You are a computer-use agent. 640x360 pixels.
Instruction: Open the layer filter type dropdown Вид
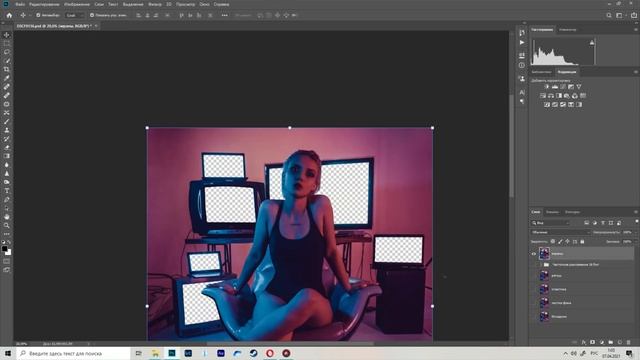pos(551,223)
